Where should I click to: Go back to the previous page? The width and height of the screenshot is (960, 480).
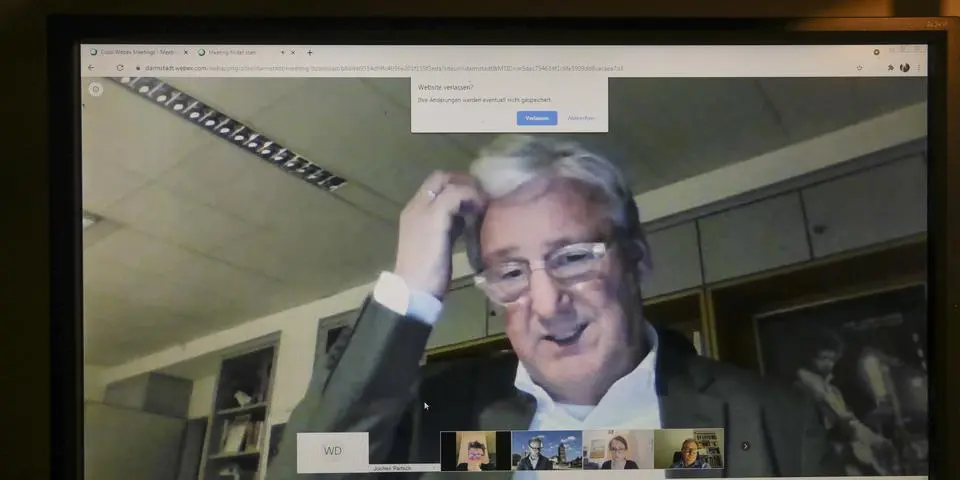coord(92,68)
